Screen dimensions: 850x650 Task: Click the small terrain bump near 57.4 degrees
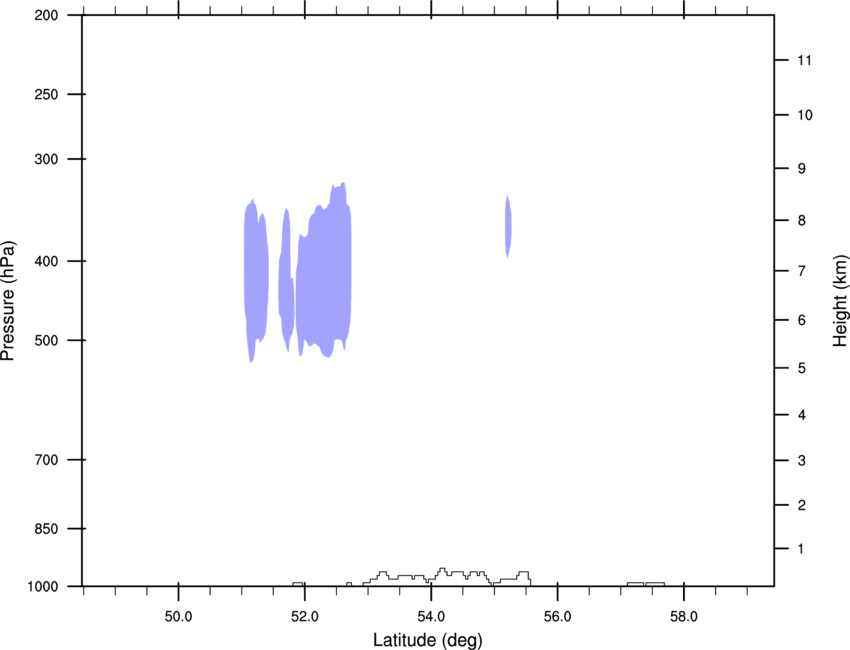click(x=646, y=584)
